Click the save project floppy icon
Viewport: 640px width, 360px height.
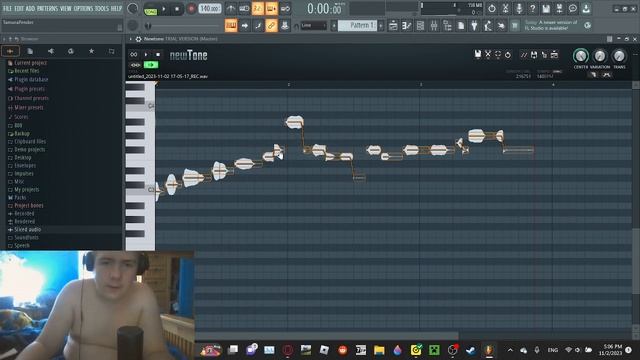coord(546,9)
